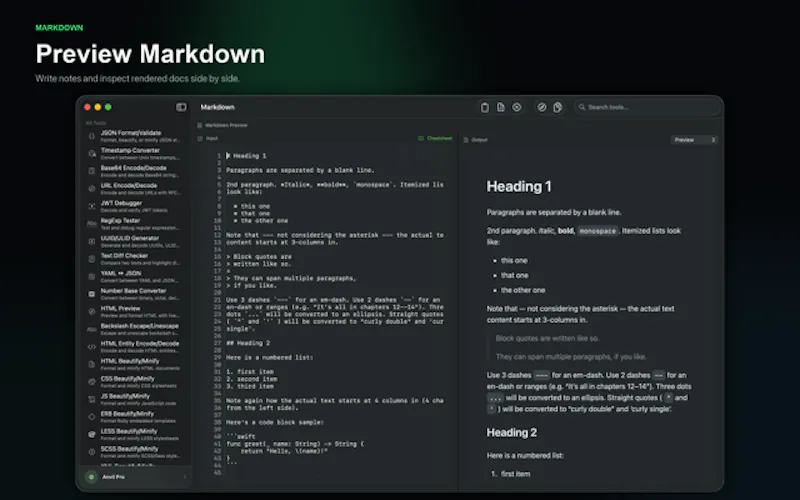The image size is (800, 500).
Task: Click rendered 'Heading 2' in preview
Action: (512, 433)
